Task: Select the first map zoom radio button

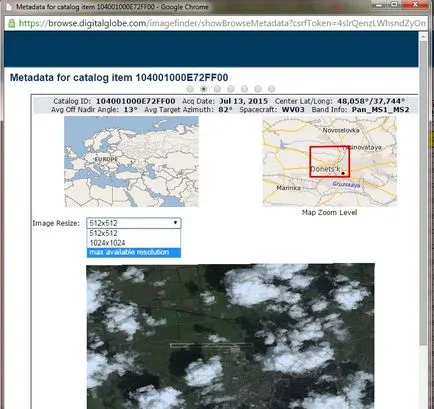Action: [x=190, y=89]
